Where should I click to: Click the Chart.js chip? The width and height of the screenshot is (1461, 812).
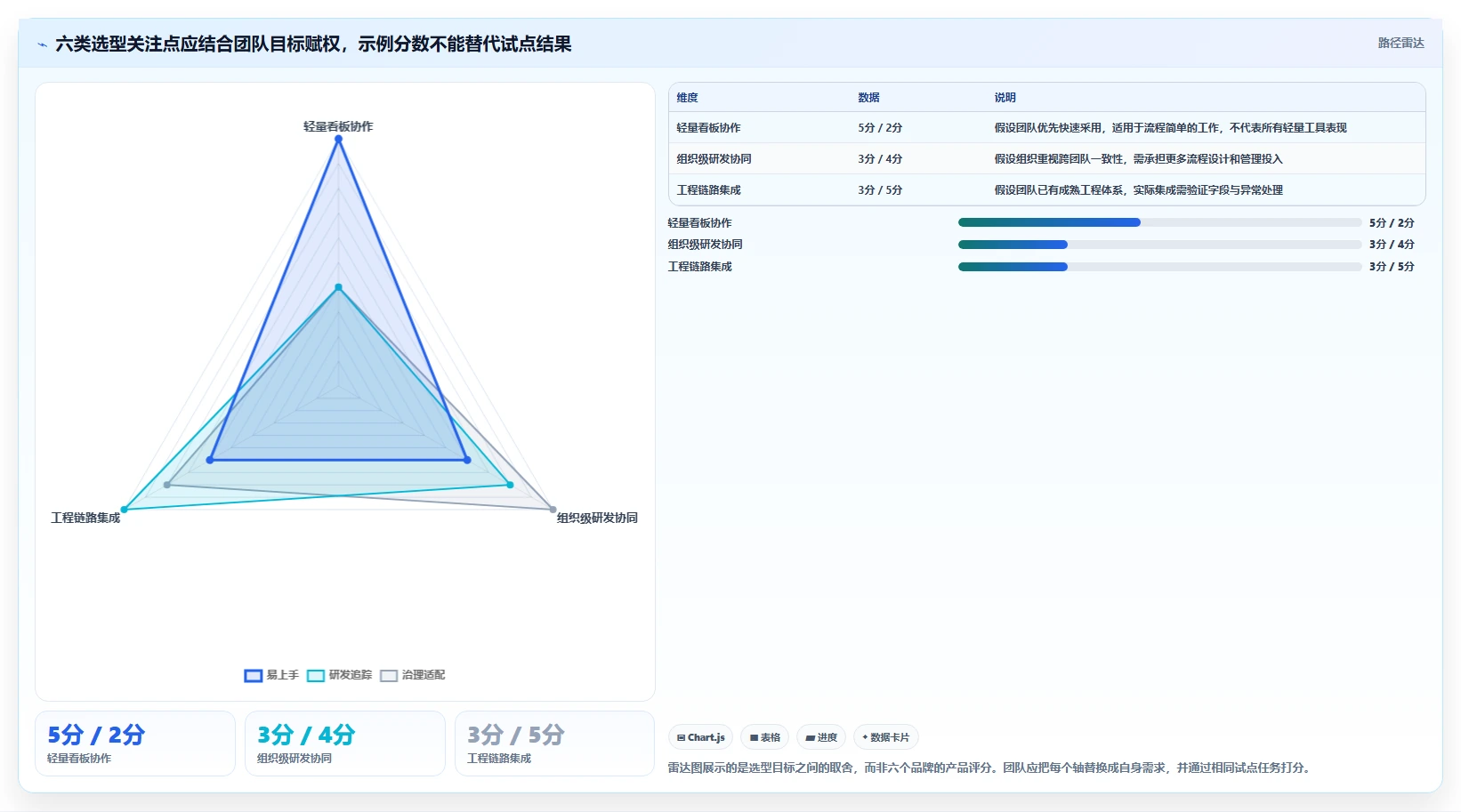tap(700, 737)
